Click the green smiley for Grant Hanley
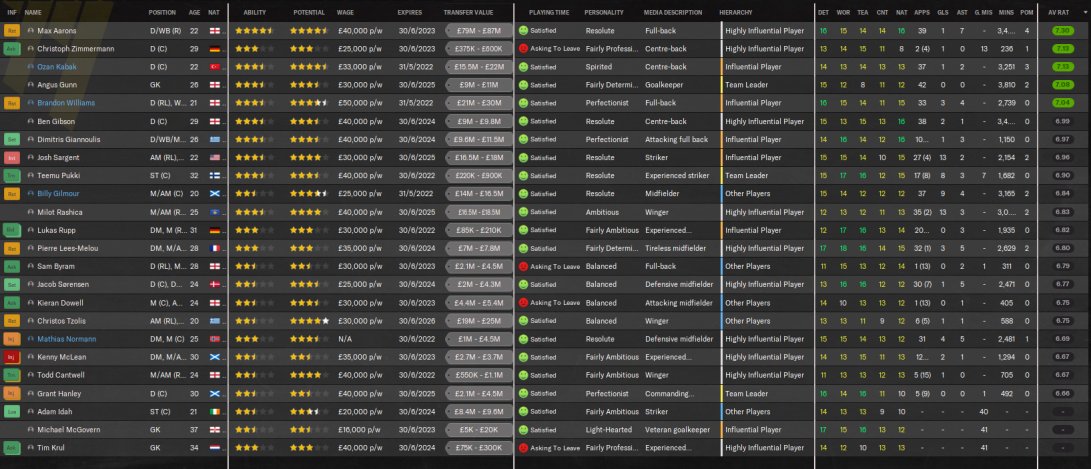 pos(523,393)
